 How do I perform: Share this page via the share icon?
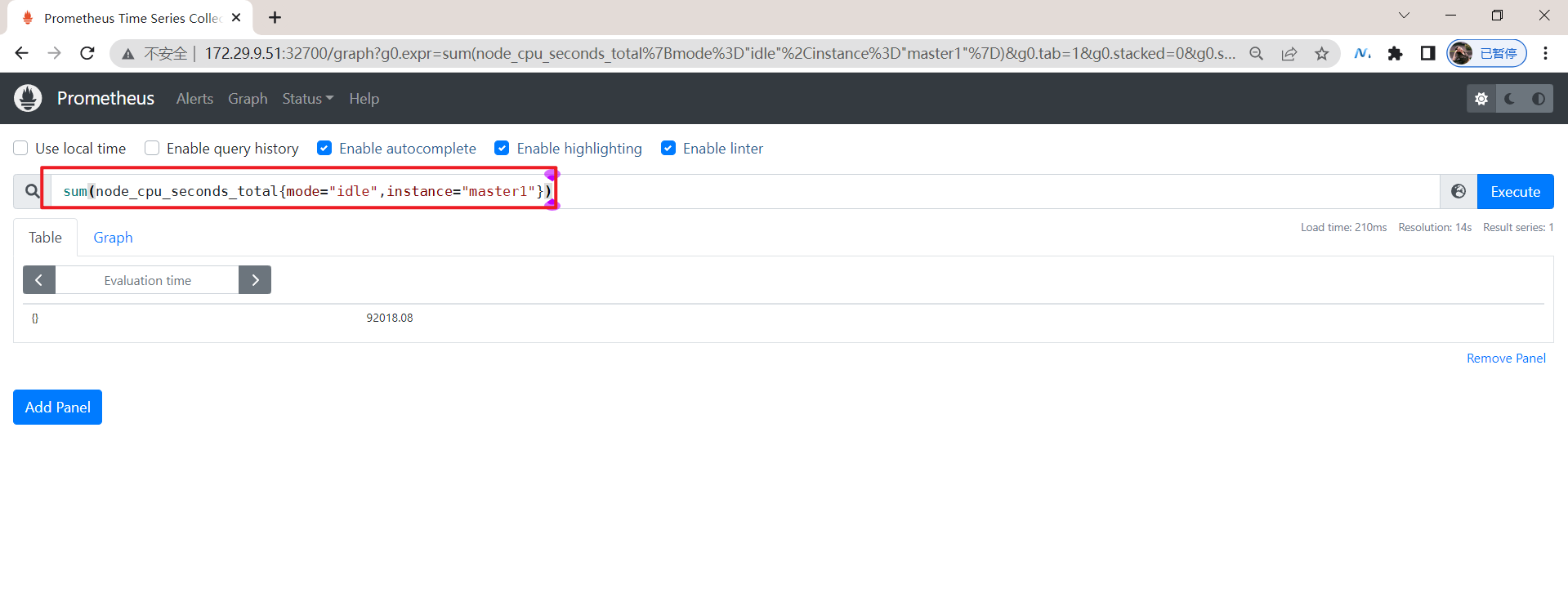coord(1289,54)
